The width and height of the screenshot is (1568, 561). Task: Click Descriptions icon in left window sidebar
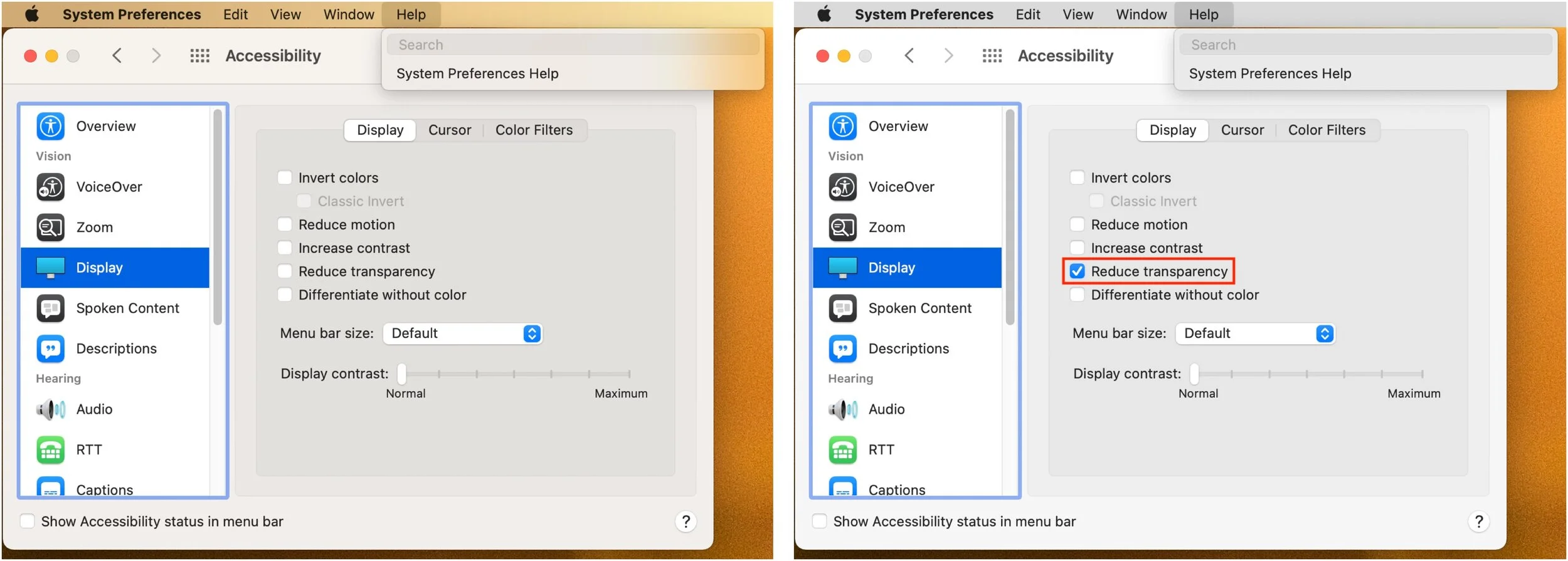coord(50,349)
